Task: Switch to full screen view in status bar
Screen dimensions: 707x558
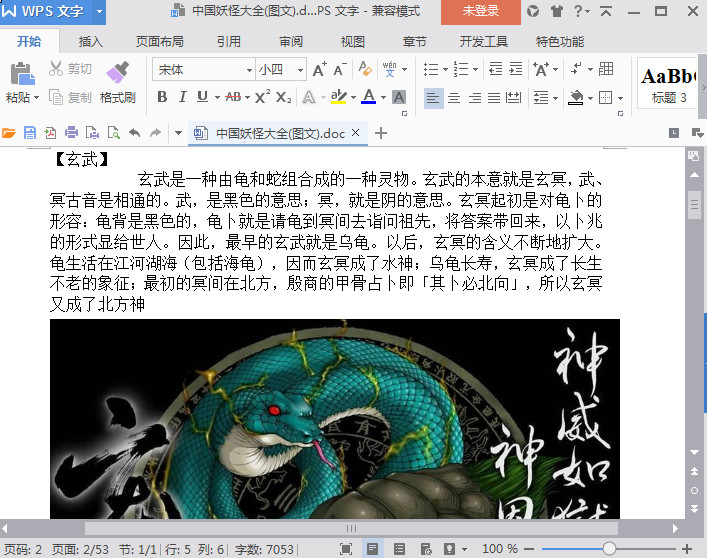Action: (x=346, y=549)
